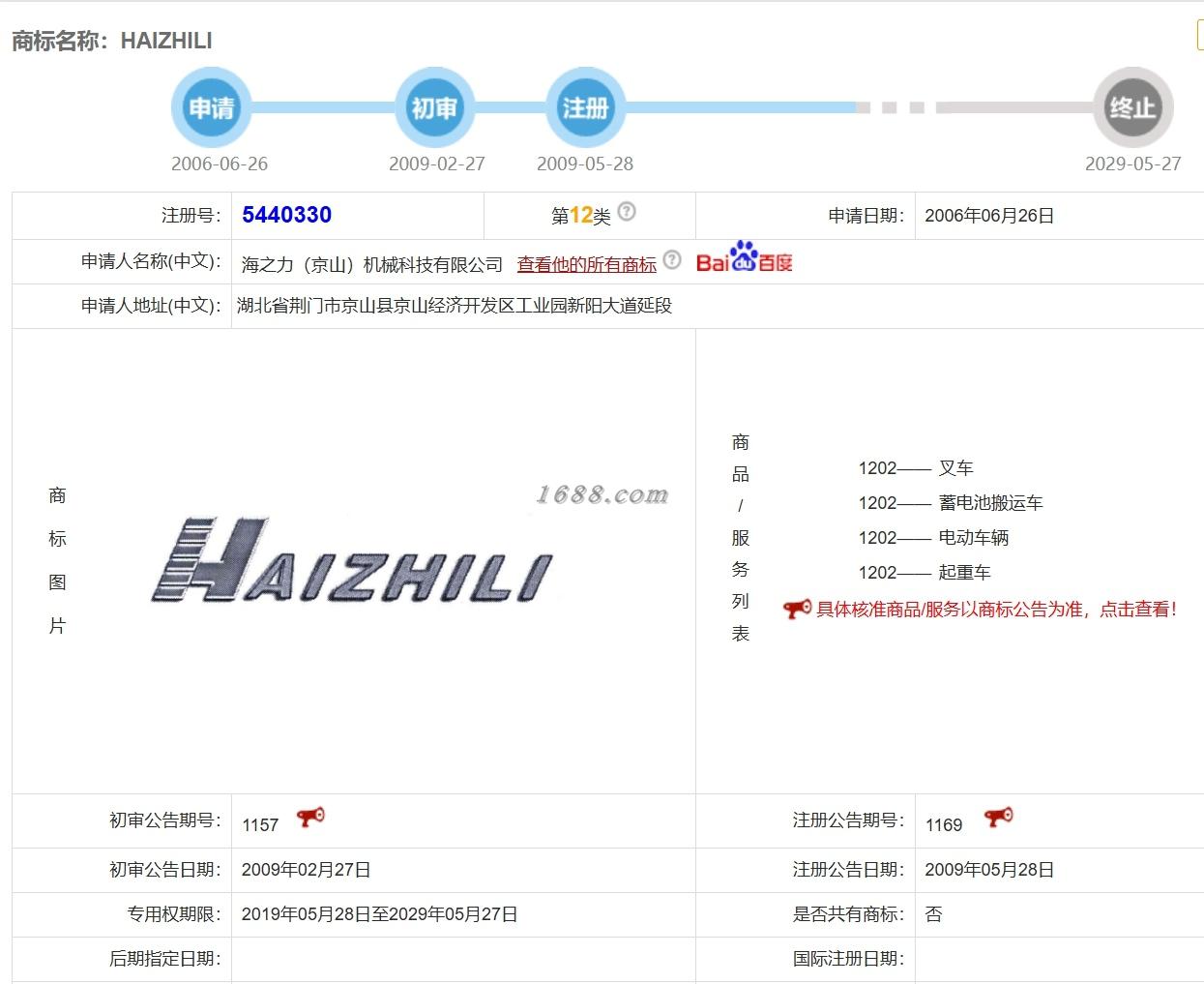
Task: Click timeline date 2009-05-28
Action: click(585, 164)
